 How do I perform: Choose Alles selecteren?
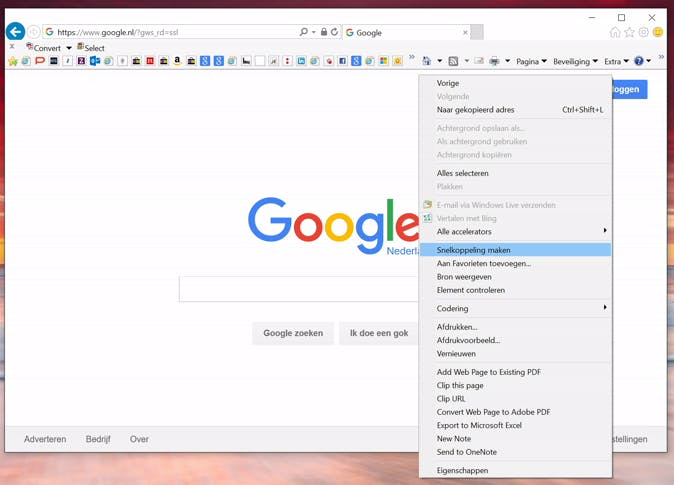point(515,173)
